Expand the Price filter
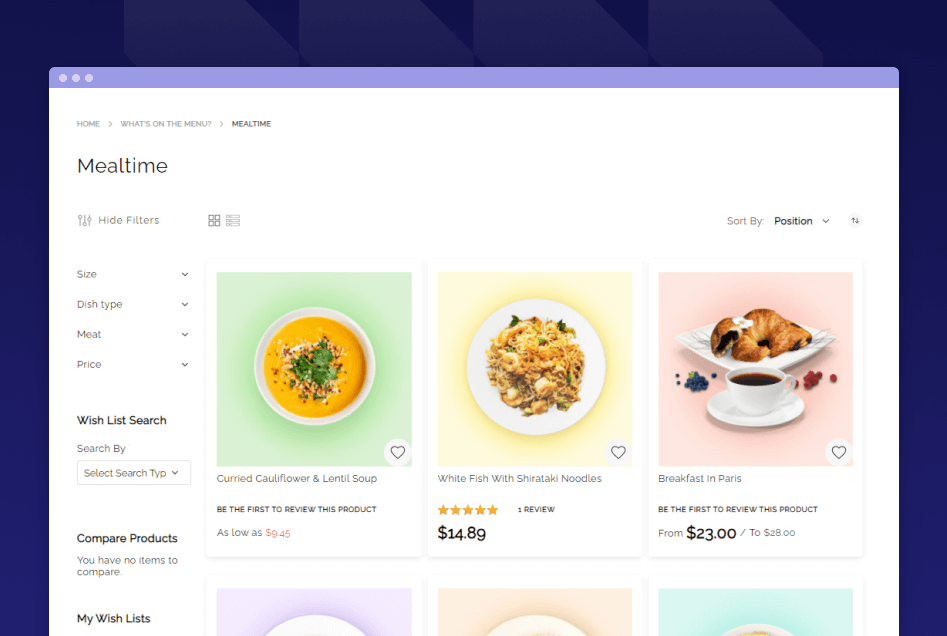 pyautogui.click(x=133, y=365)
